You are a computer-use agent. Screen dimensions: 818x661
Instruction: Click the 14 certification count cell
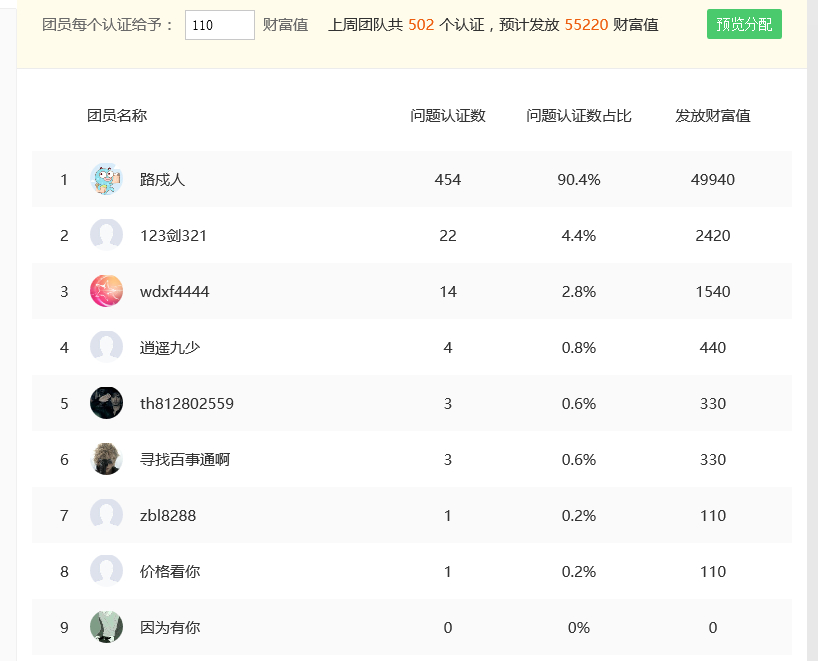[448, 291]
